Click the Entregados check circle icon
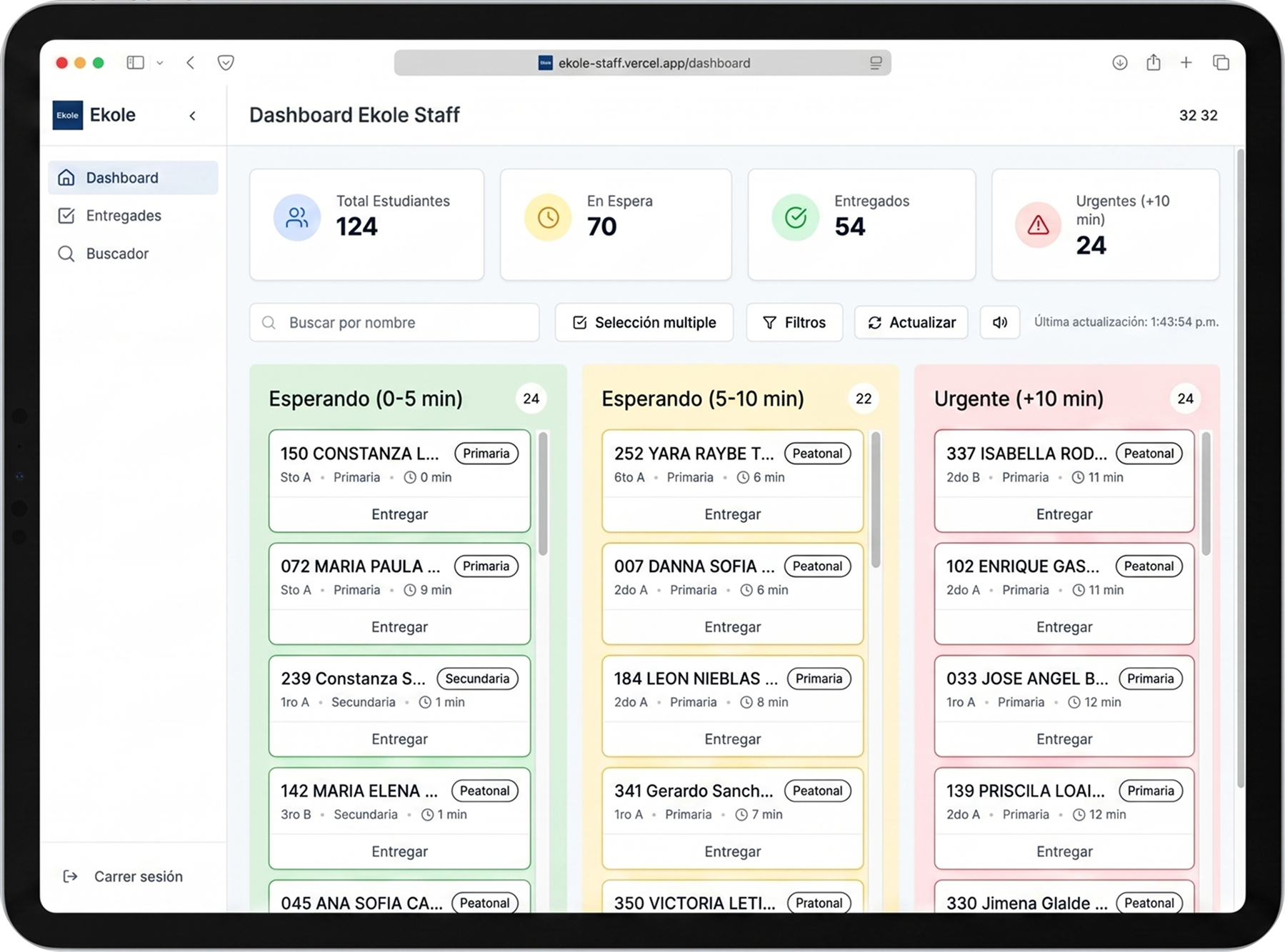Screen dimensions: 1285x952 795,217
